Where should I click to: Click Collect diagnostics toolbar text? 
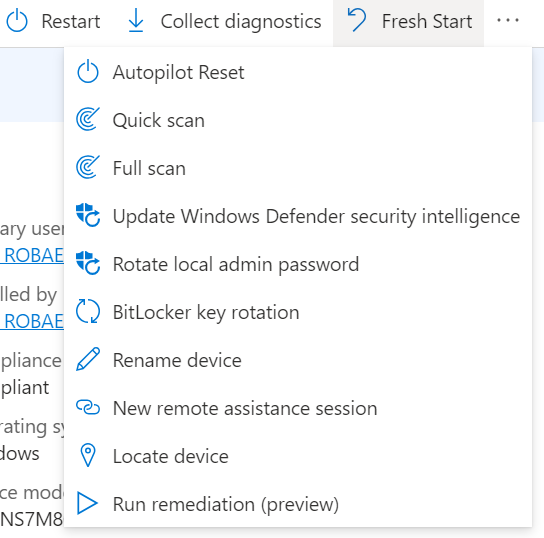pyautogui.click(x=241, y=22)
